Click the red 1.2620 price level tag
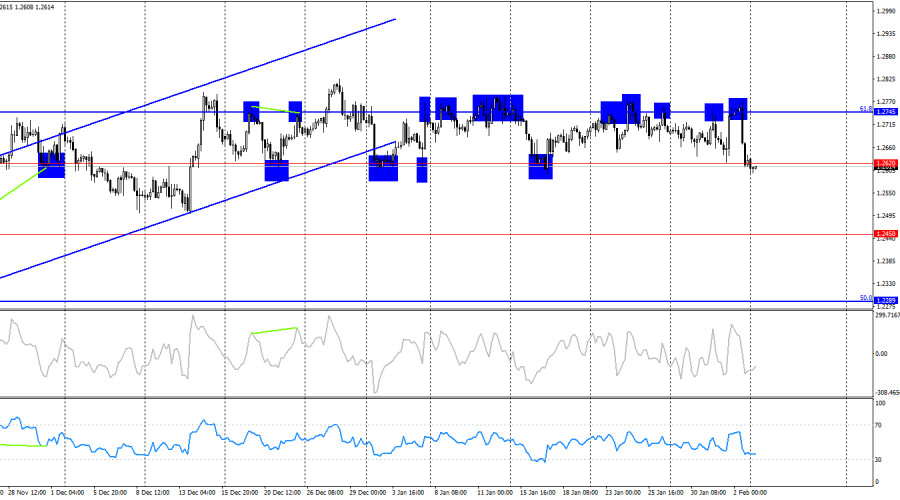This screenshot has height=500, width=900. (885, 164)
